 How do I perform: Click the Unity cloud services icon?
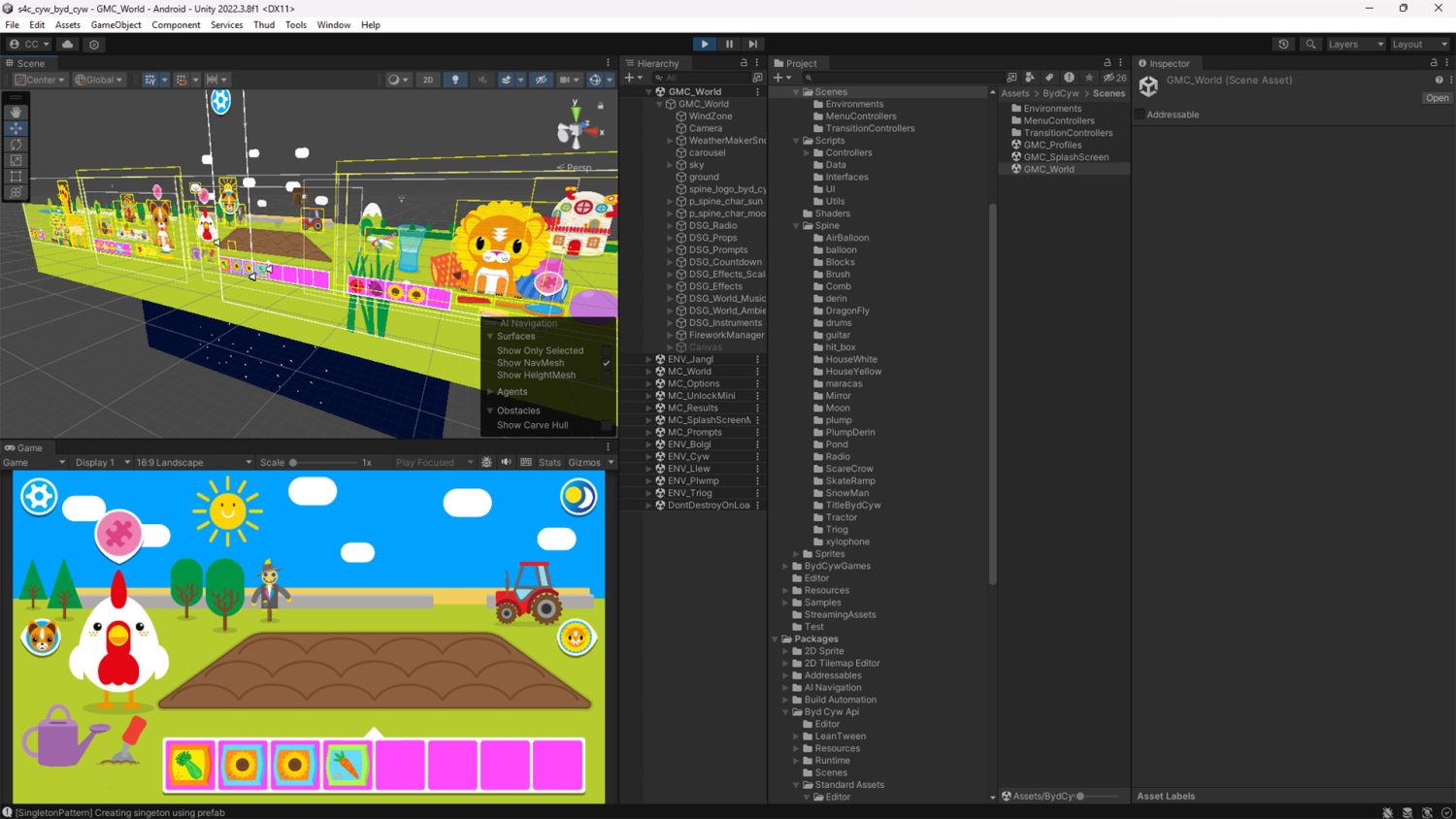[67, 44]
